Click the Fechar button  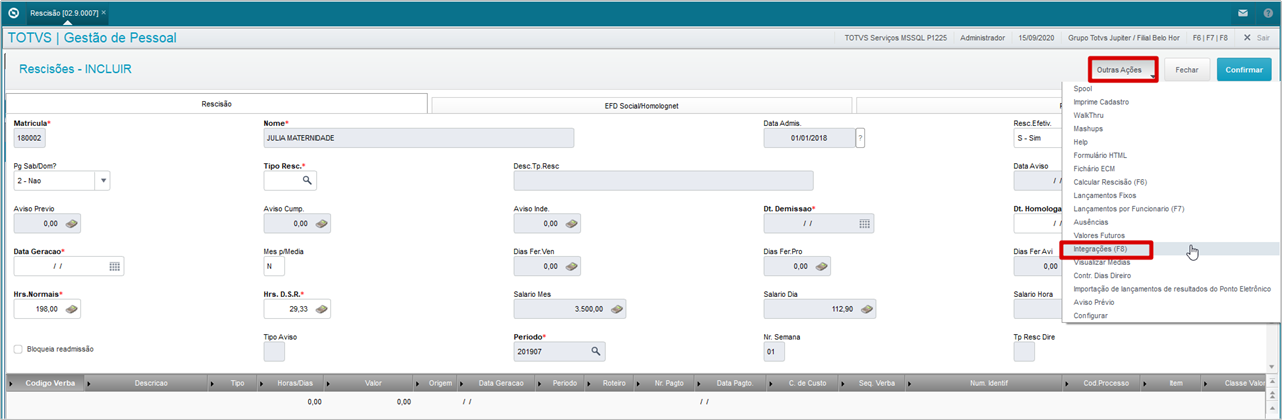coord(1187,70)
